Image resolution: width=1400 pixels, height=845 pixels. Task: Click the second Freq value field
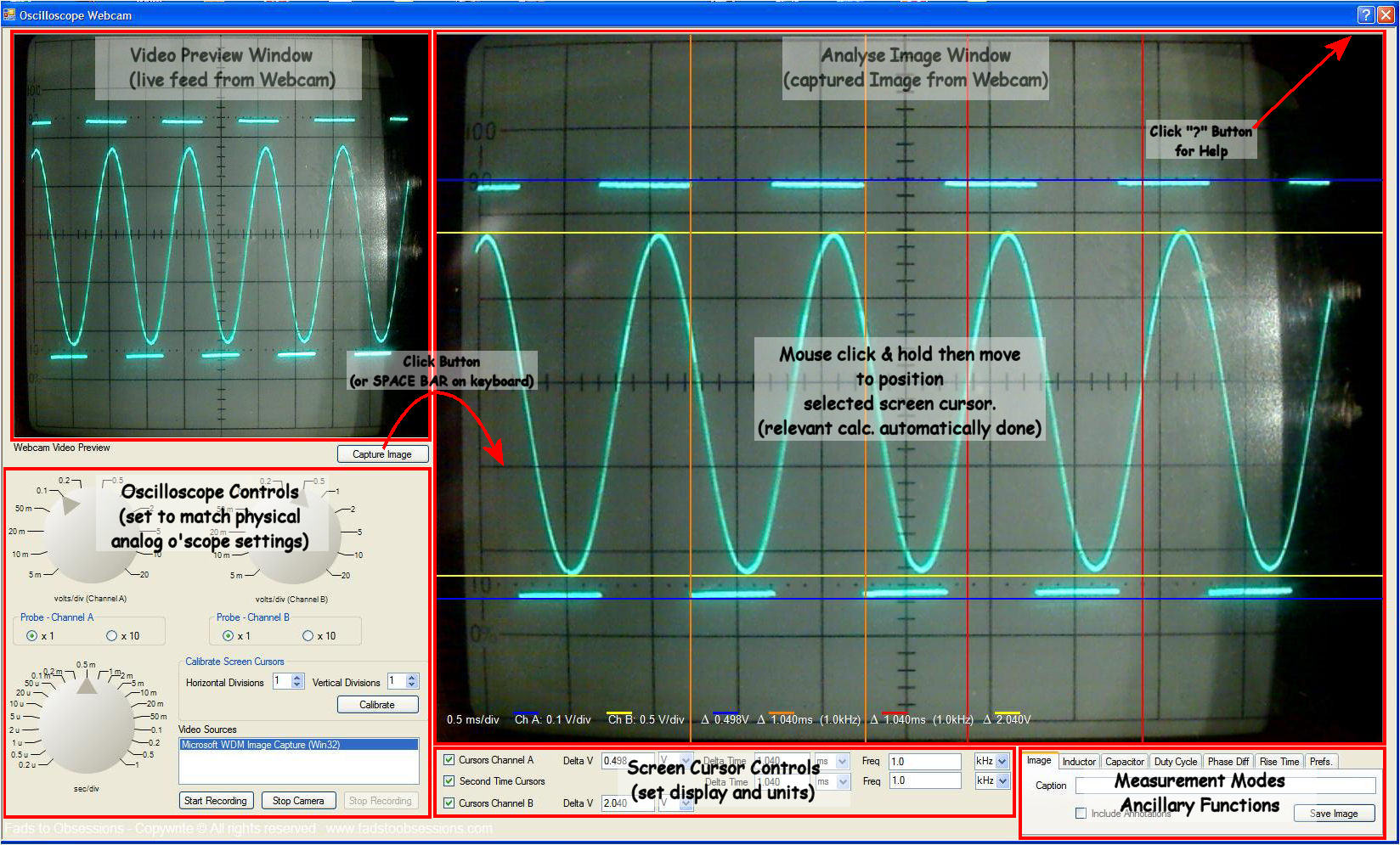click(924, 780)
